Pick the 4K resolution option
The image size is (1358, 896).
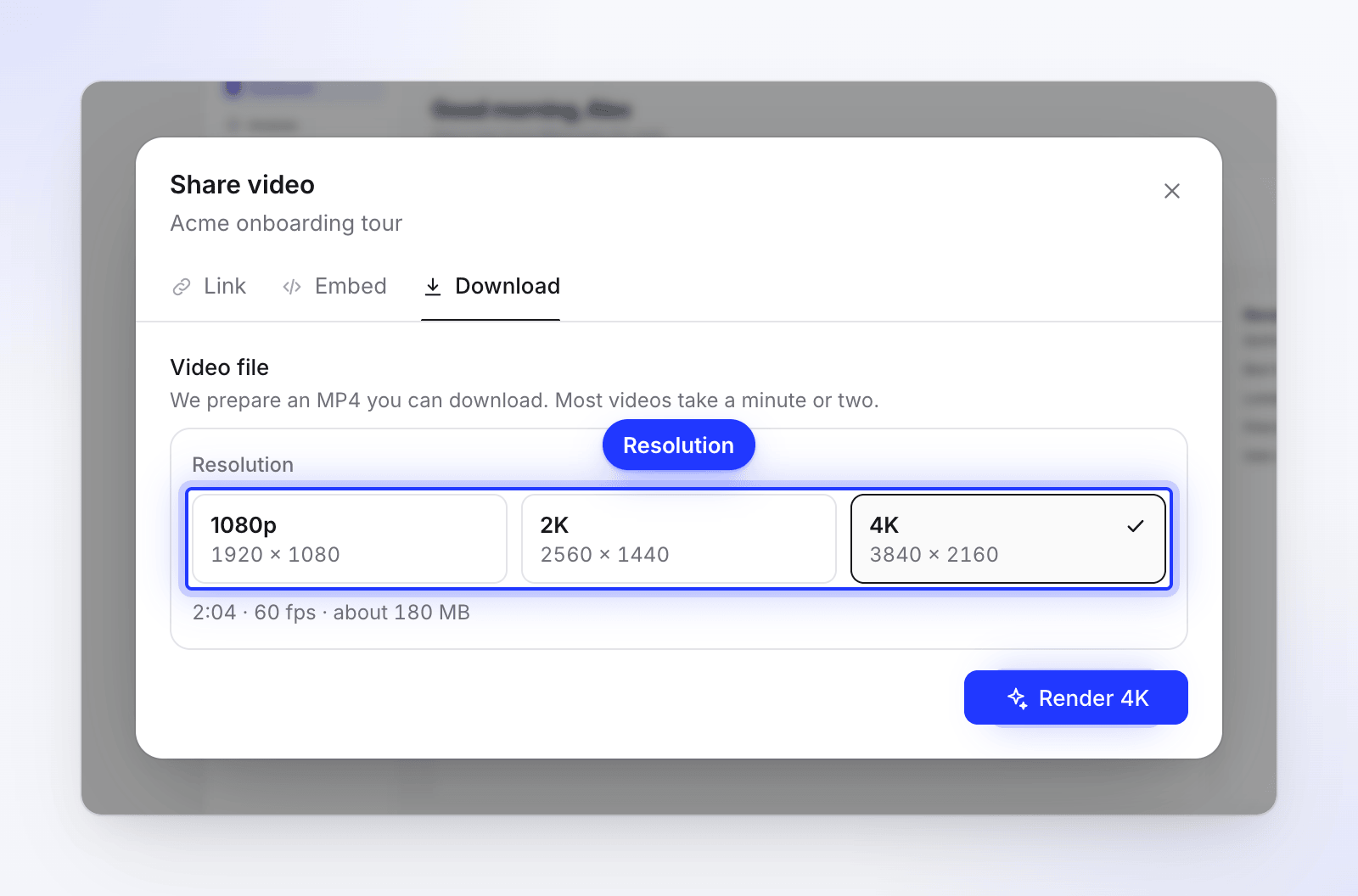coord(1008,539)
